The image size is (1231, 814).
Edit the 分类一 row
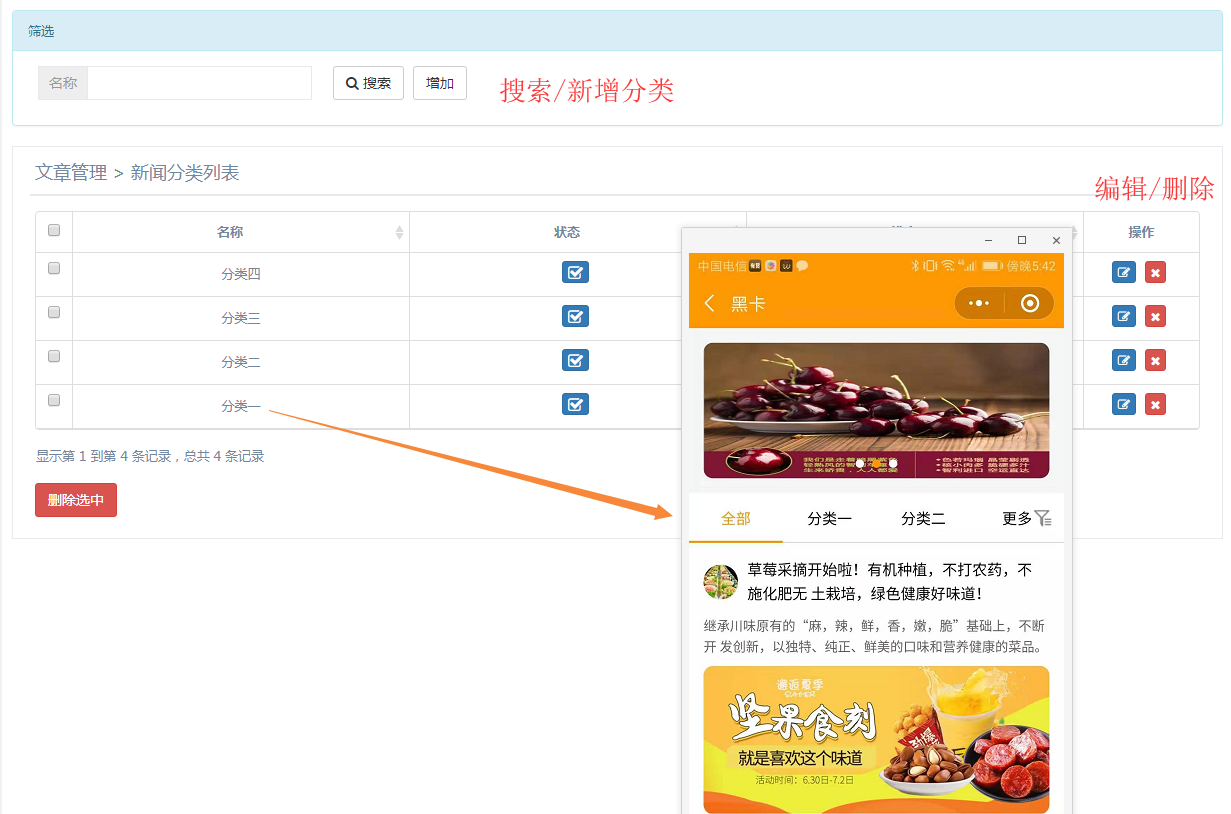point(1124,405)
